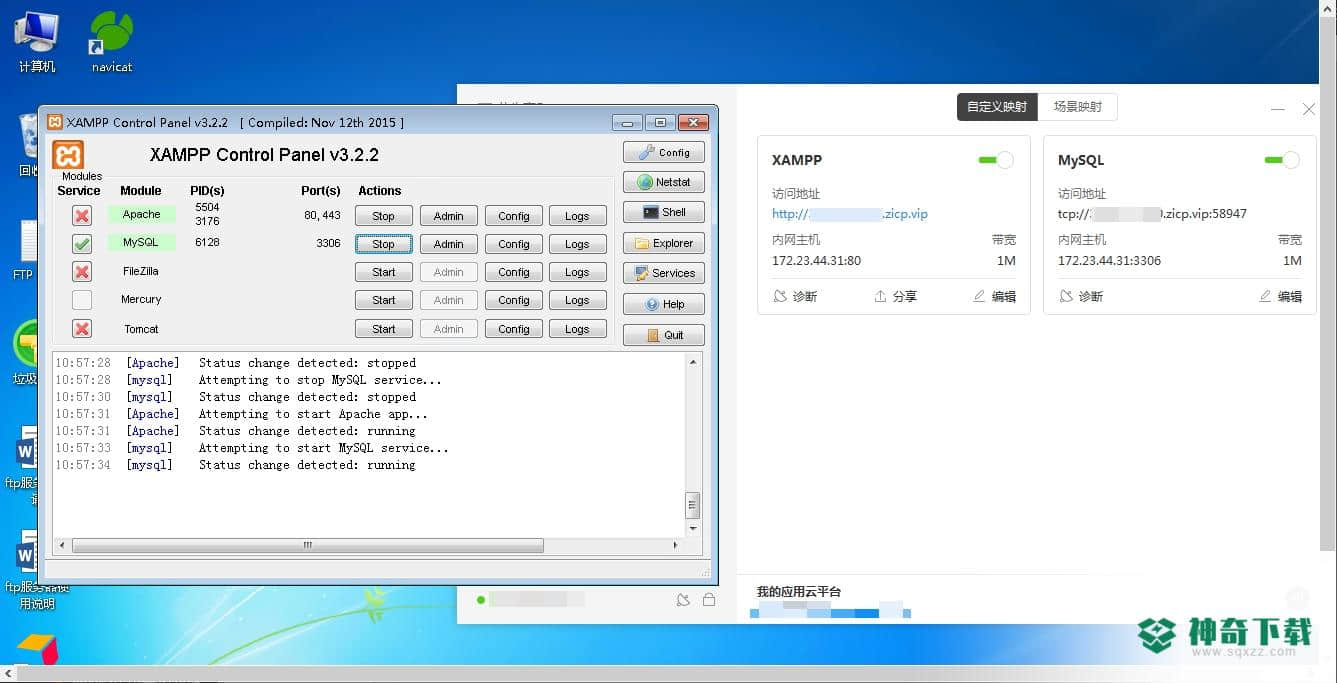
Task: View Apache Logs
Action: (577, 216)
